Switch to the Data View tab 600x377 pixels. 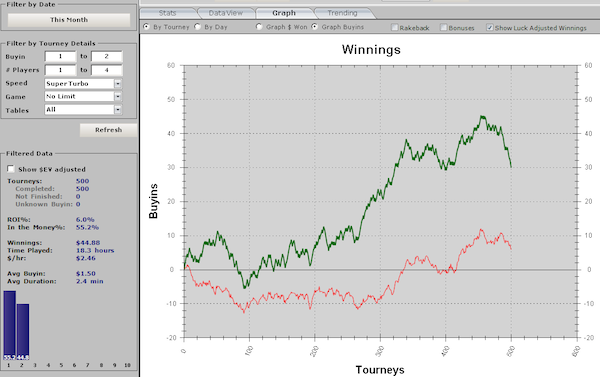click(226, 13)
